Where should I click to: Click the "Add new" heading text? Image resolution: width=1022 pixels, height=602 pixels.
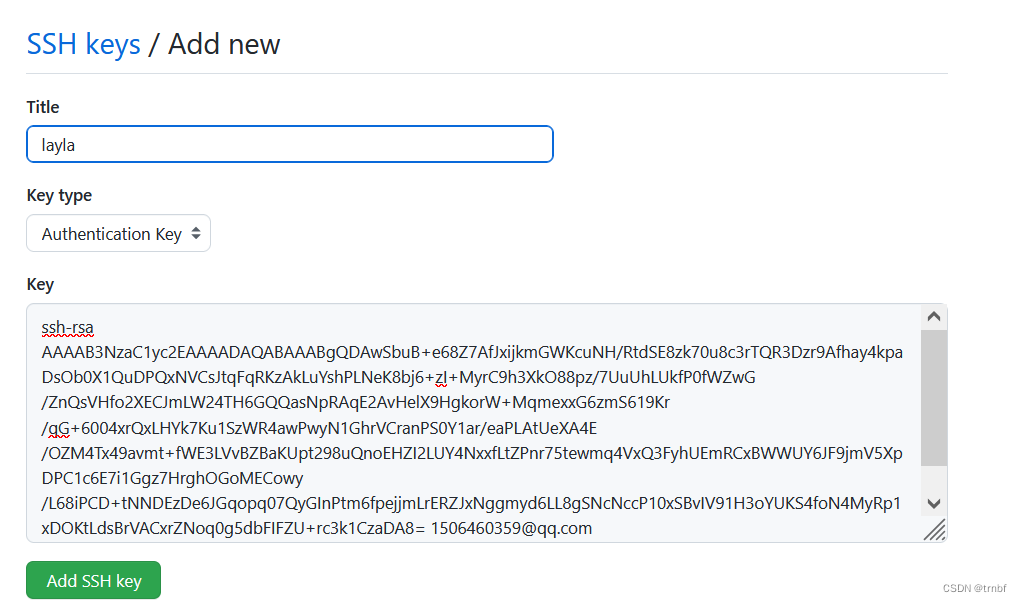(x=224, y=44)
